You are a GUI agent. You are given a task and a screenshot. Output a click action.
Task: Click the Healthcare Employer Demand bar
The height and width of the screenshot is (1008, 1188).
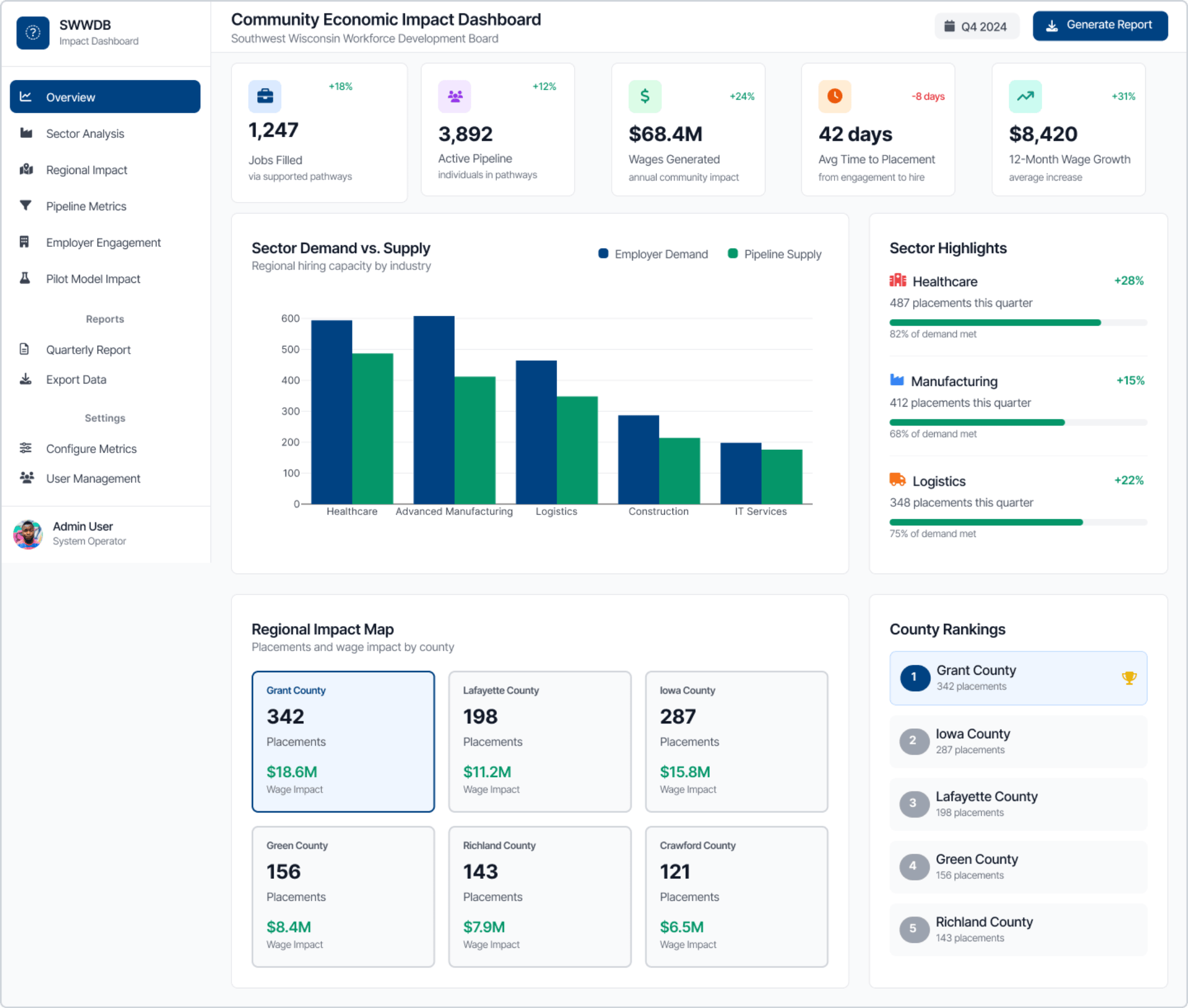332,412
